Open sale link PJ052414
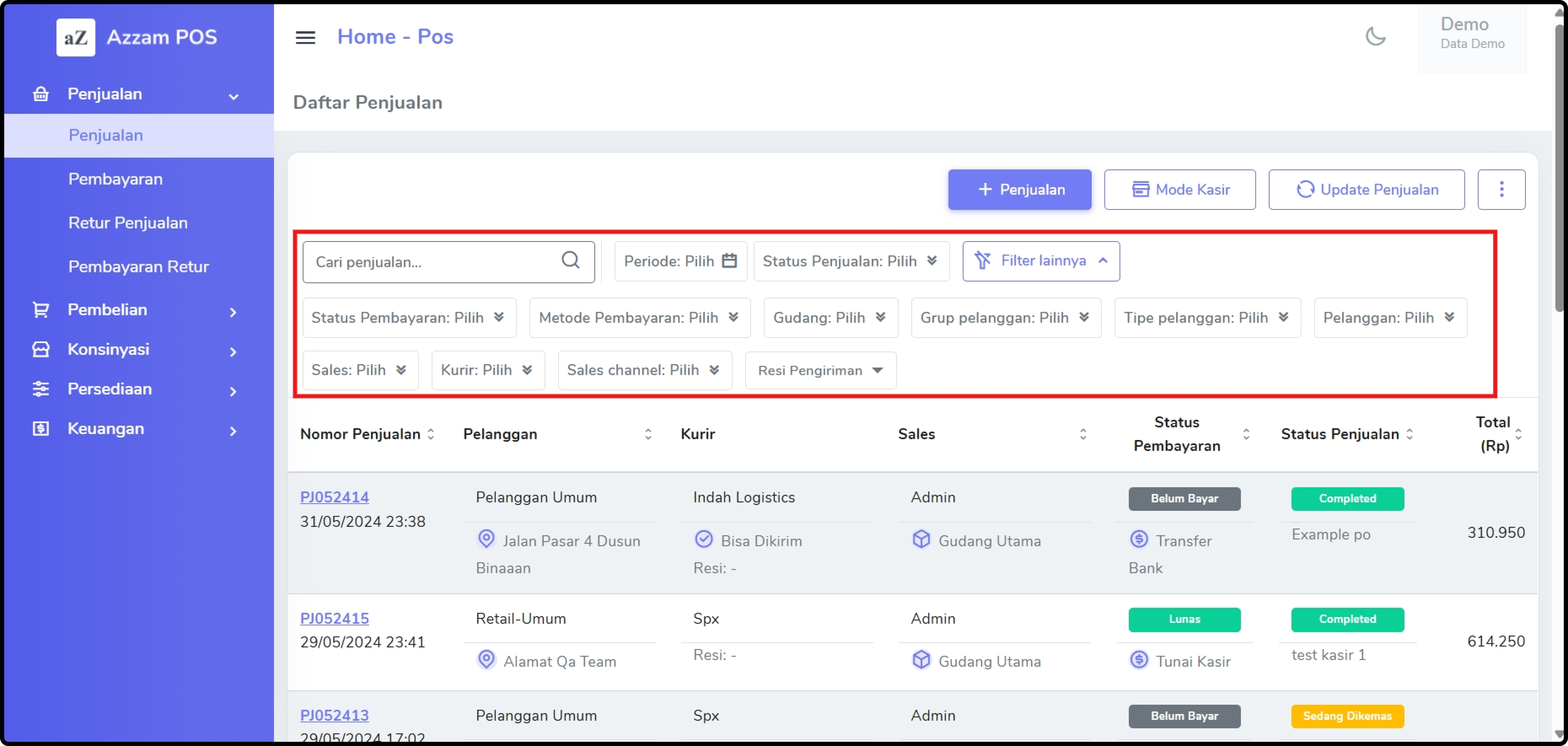 tap(334, 497)
